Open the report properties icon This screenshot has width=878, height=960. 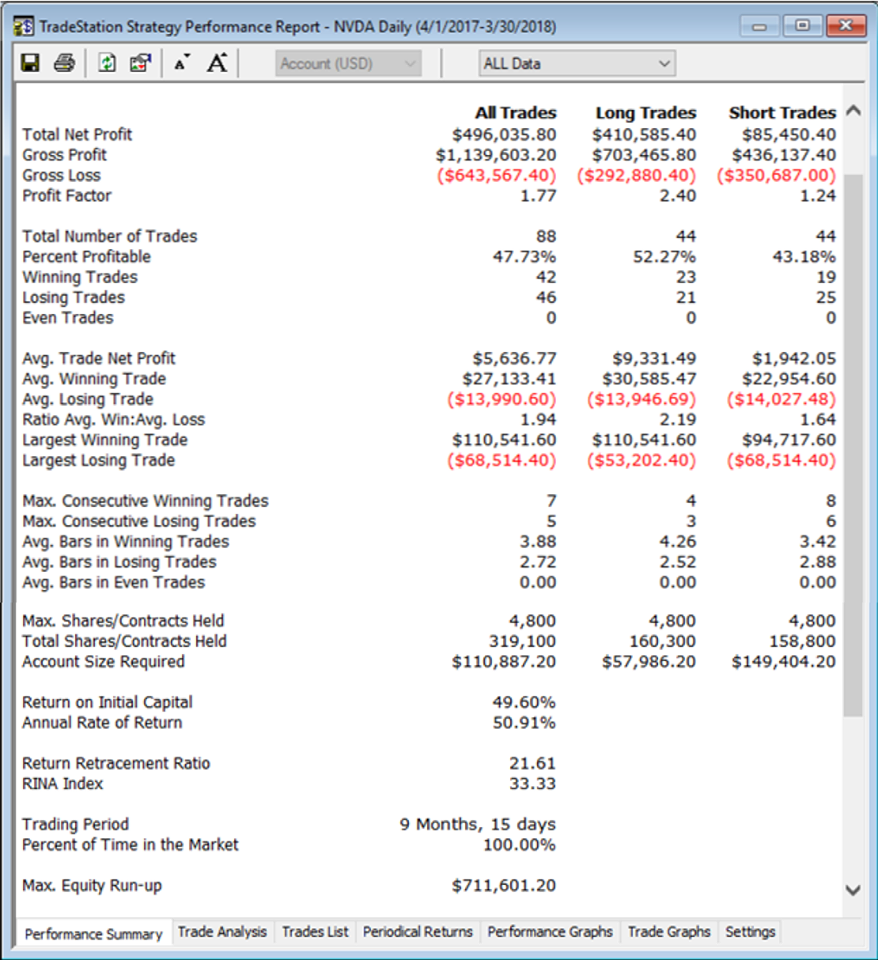[x=141, y=63]
